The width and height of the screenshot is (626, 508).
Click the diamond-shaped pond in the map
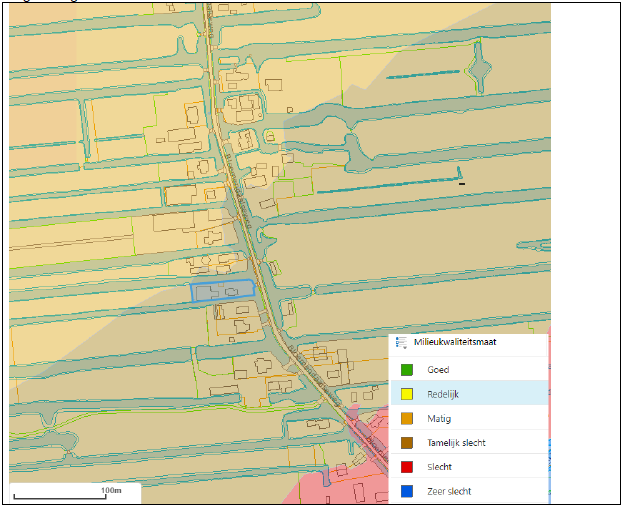click(x=479, y=69)
